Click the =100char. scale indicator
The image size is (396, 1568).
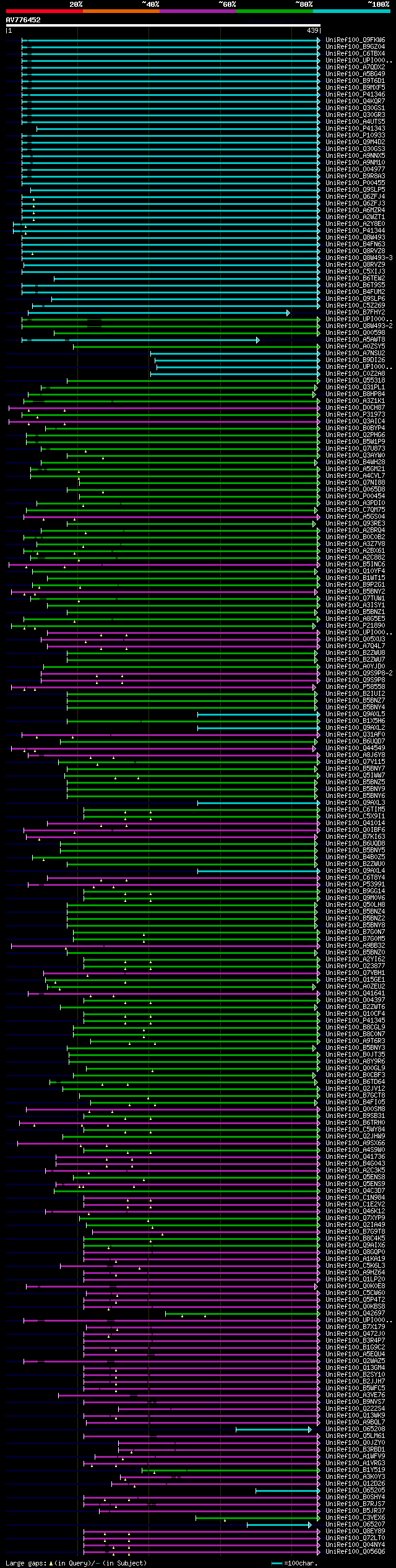click(294, 1563)
